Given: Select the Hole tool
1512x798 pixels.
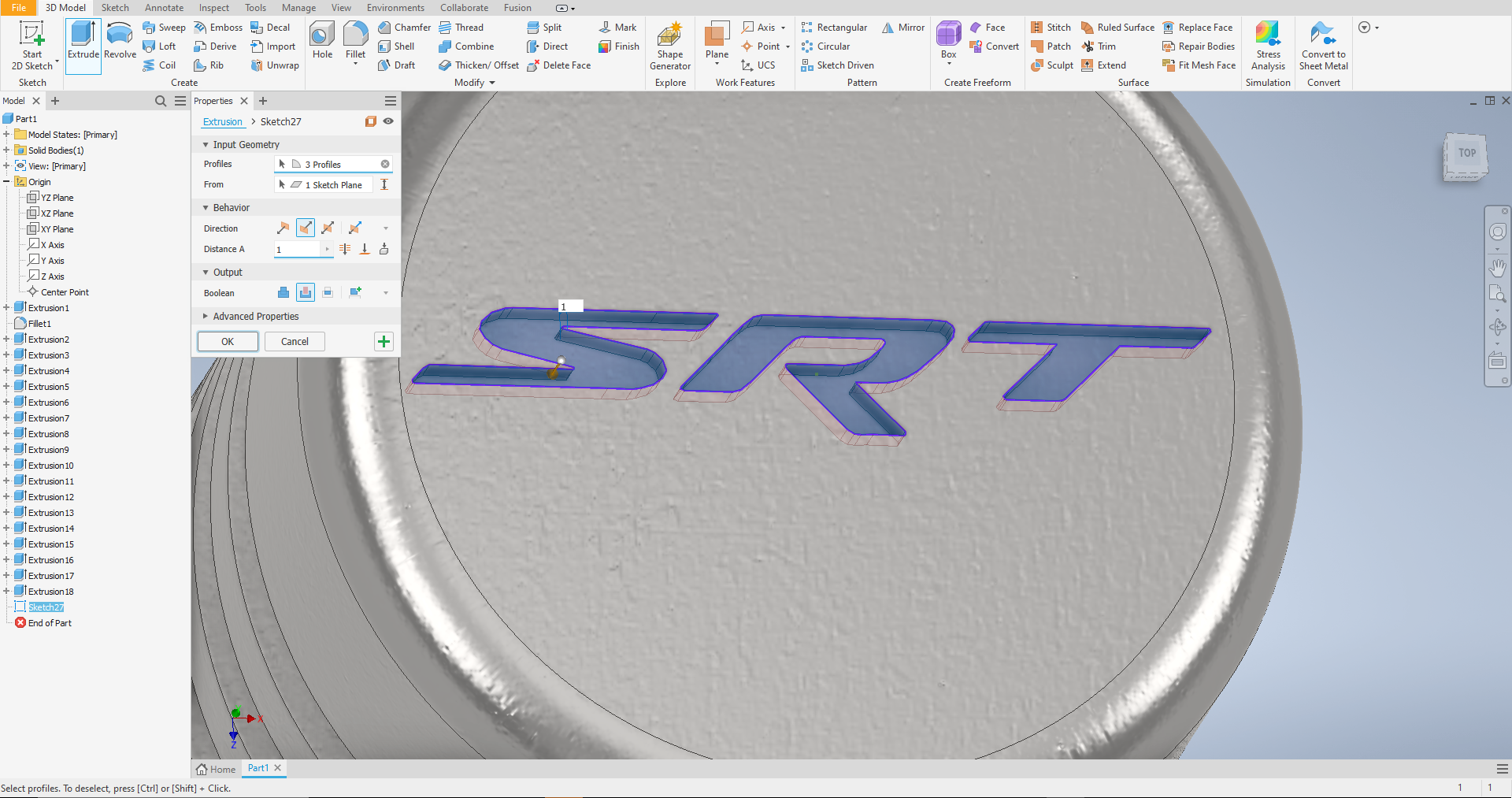Looking at the screenshot, I should [x=322, y=41].
